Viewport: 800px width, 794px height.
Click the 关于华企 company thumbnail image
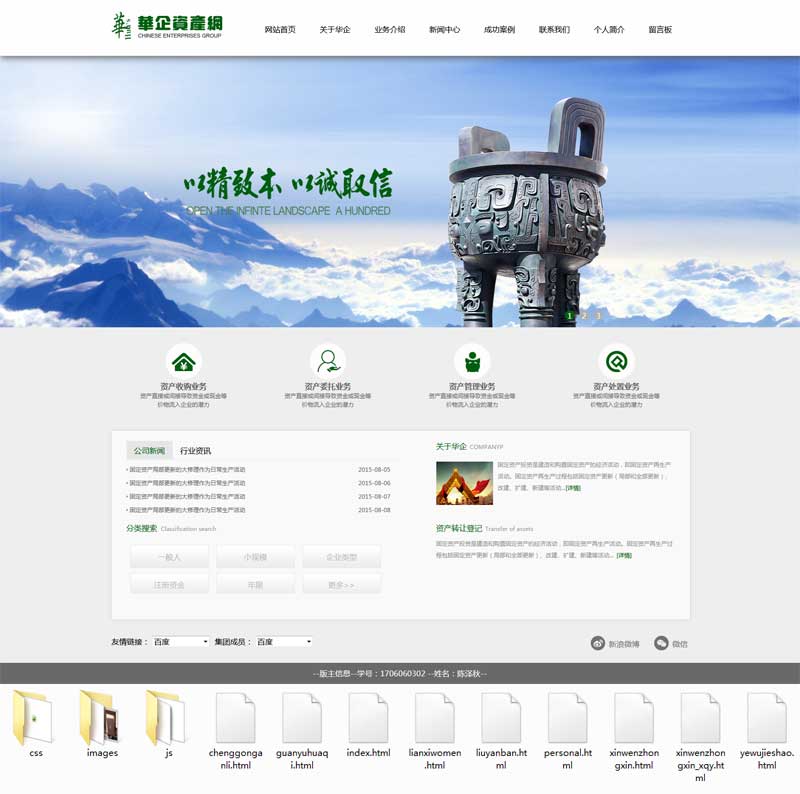tap(464, 482)
